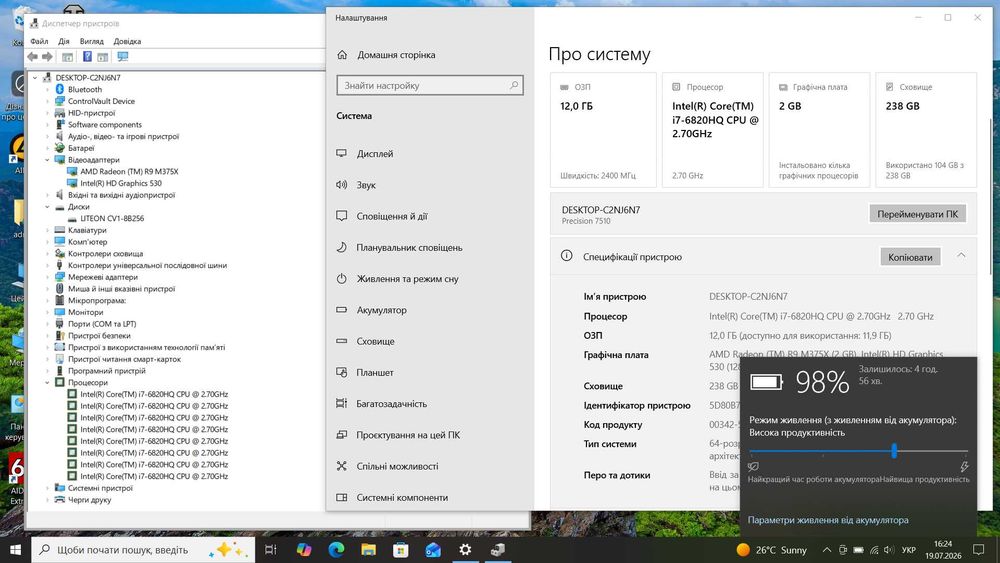
Task: Collapse the Відеоадаптери category
Action: [x=47, y=160]
